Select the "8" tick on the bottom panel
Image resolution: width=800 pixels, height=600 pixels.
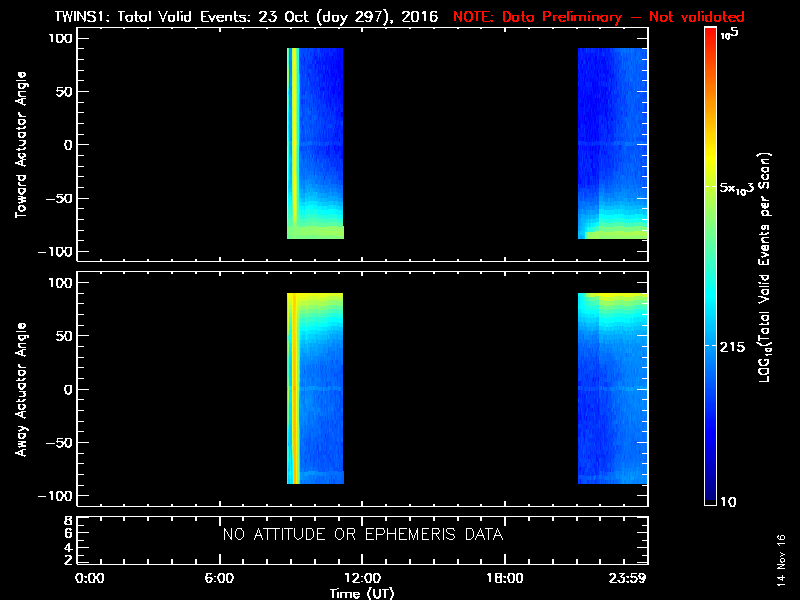(68, 521)
